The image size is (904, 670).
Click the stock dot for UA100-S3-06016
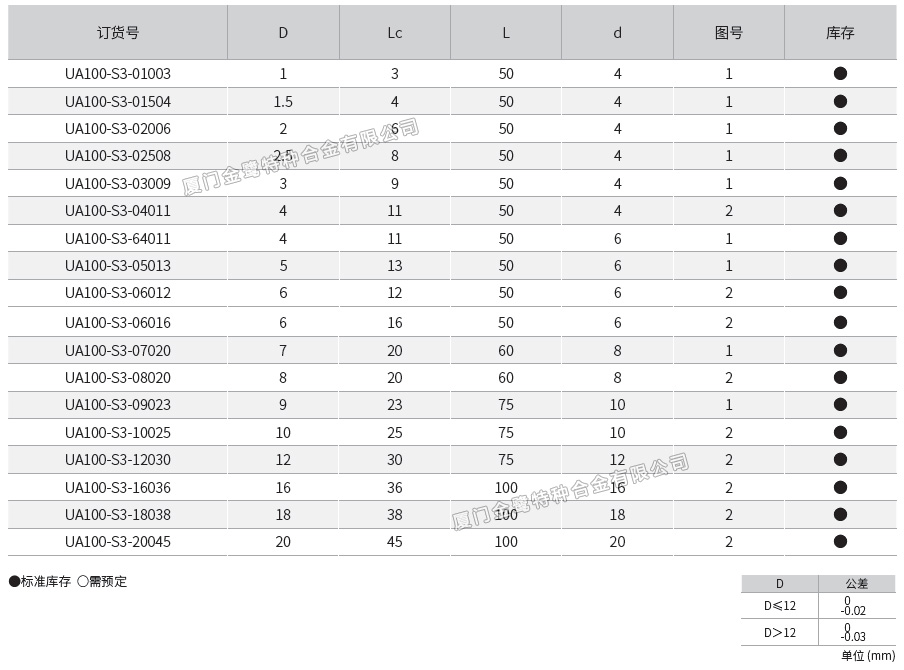pos(840,323)
